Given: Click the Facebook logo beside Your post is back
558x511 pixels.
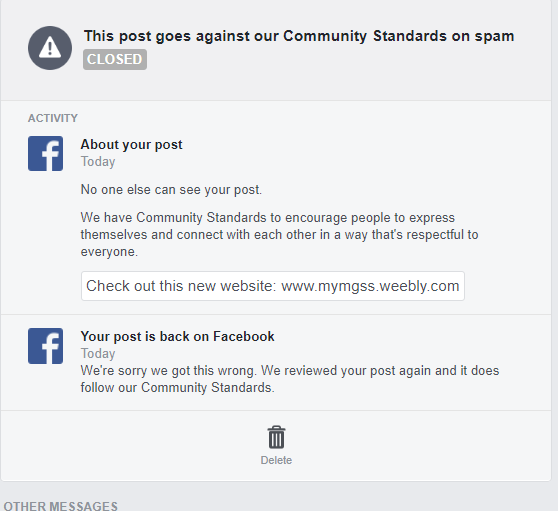Looking at the screenshot, I should pos(46,346).
